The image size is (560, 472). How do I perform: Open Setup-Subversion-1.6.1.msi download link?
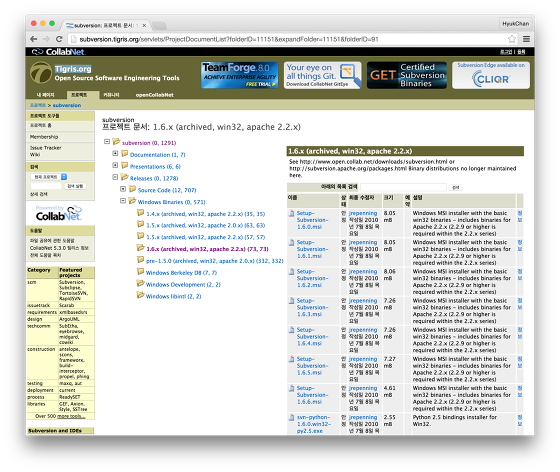(x=312, y=249)
